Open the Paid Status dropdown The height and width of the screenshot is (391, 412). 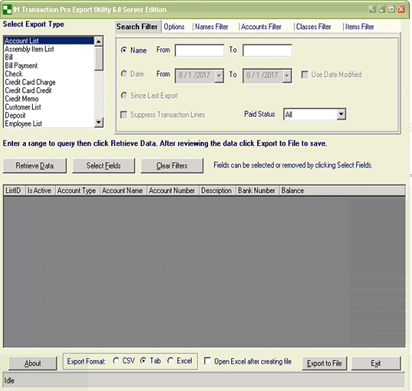point(341,114)
